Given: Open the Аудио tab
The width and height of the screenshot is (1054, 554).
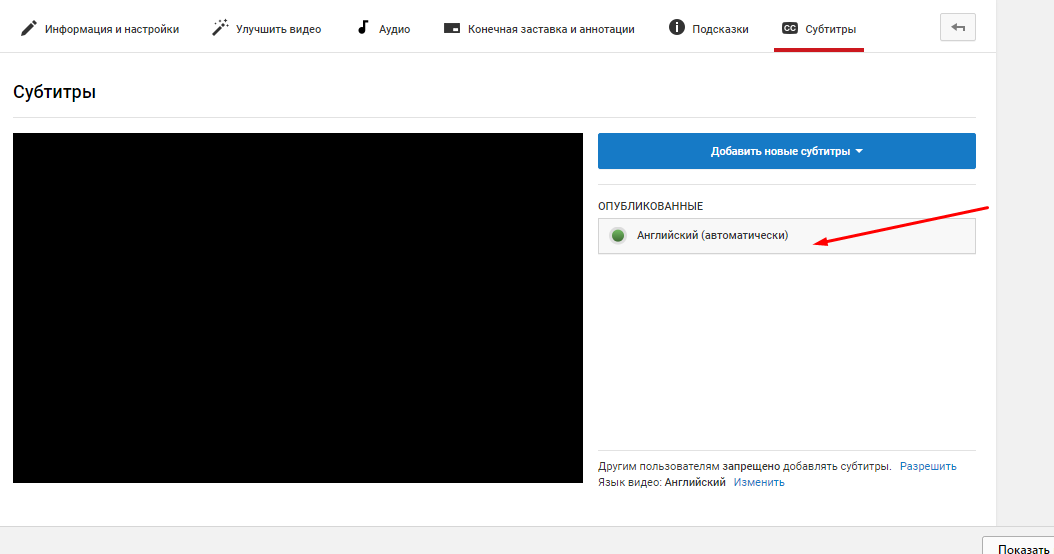Looking at the screenshot, I should click(383, 29).
